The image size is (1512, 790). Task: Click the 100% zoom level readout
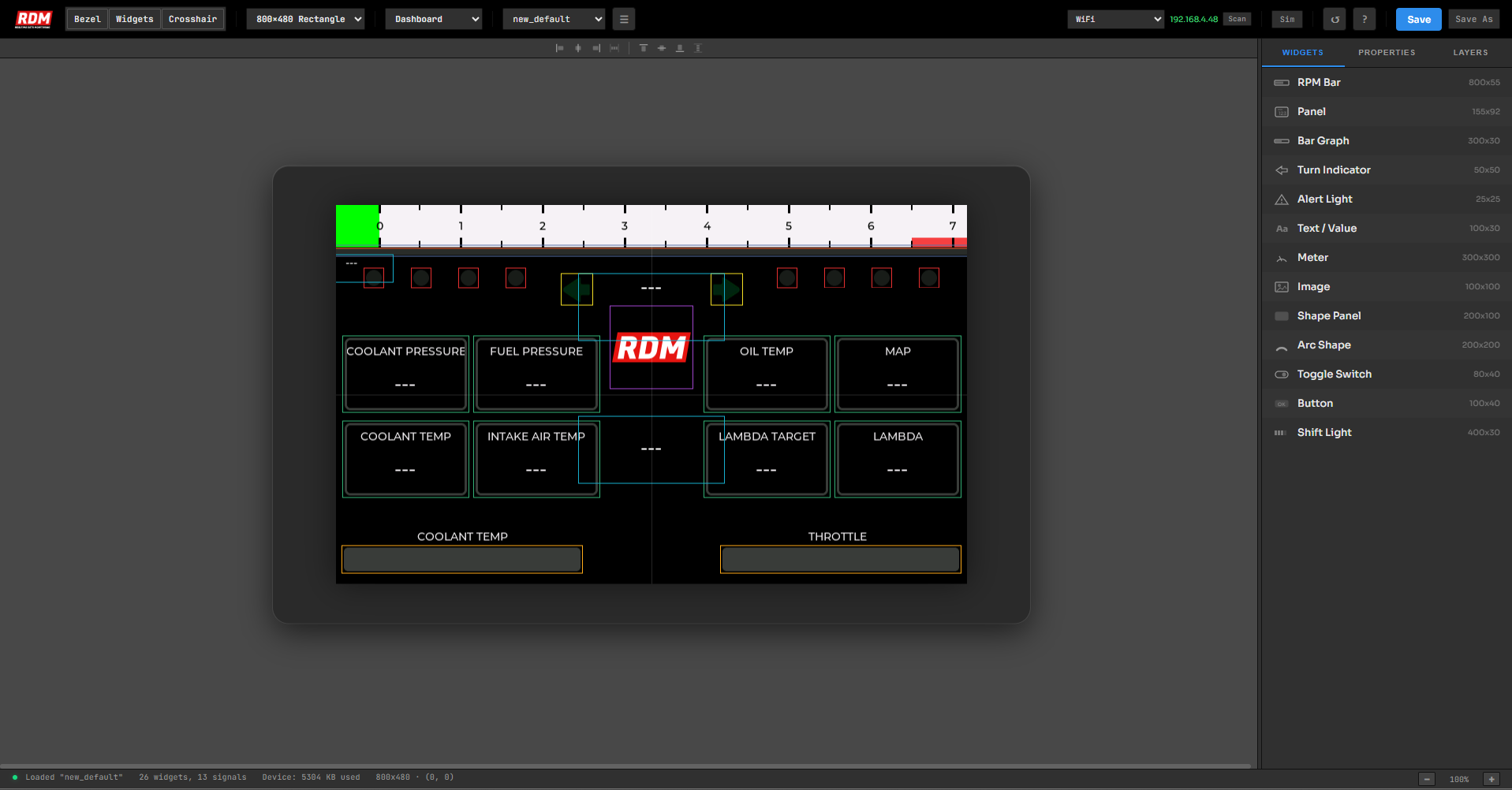pyautogui.click(x=1459, y=779)
